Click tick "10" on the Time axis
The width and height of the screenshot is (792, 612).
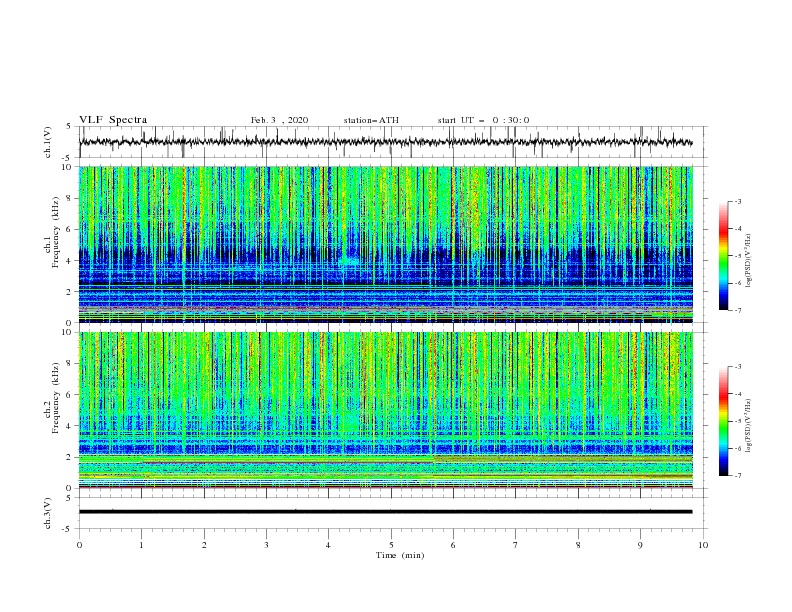703,545
